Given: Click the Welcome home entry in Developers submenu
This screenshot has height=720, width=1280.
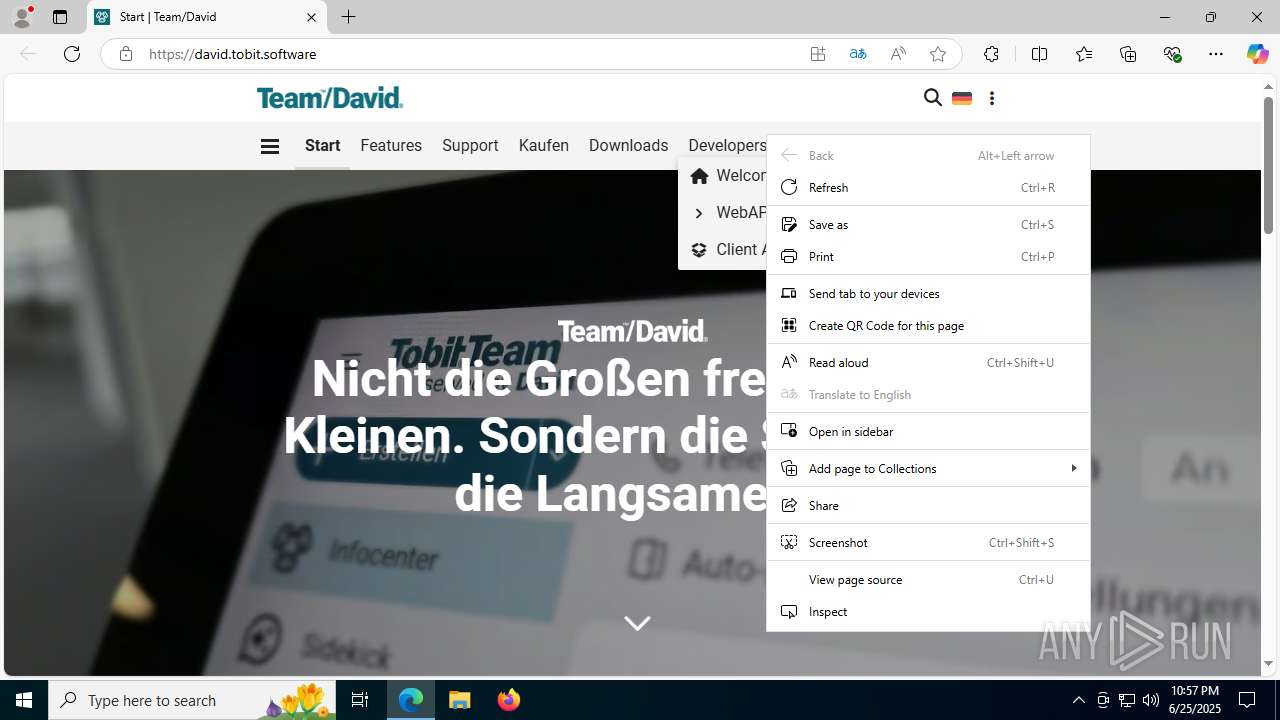Looking at the screenshot, I should tap(723, 176).
